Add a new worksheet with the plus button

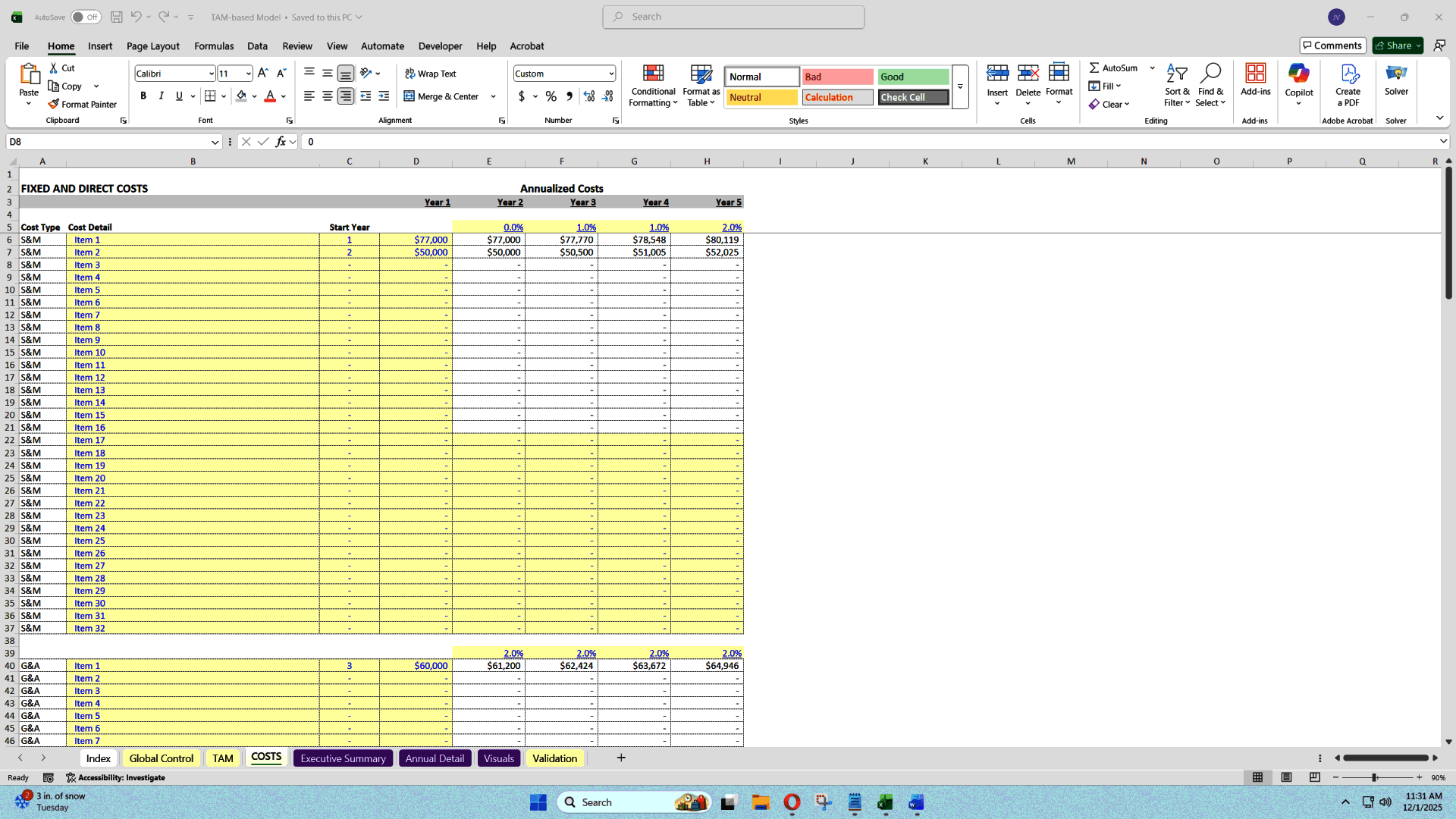click(x=621, y=758)
